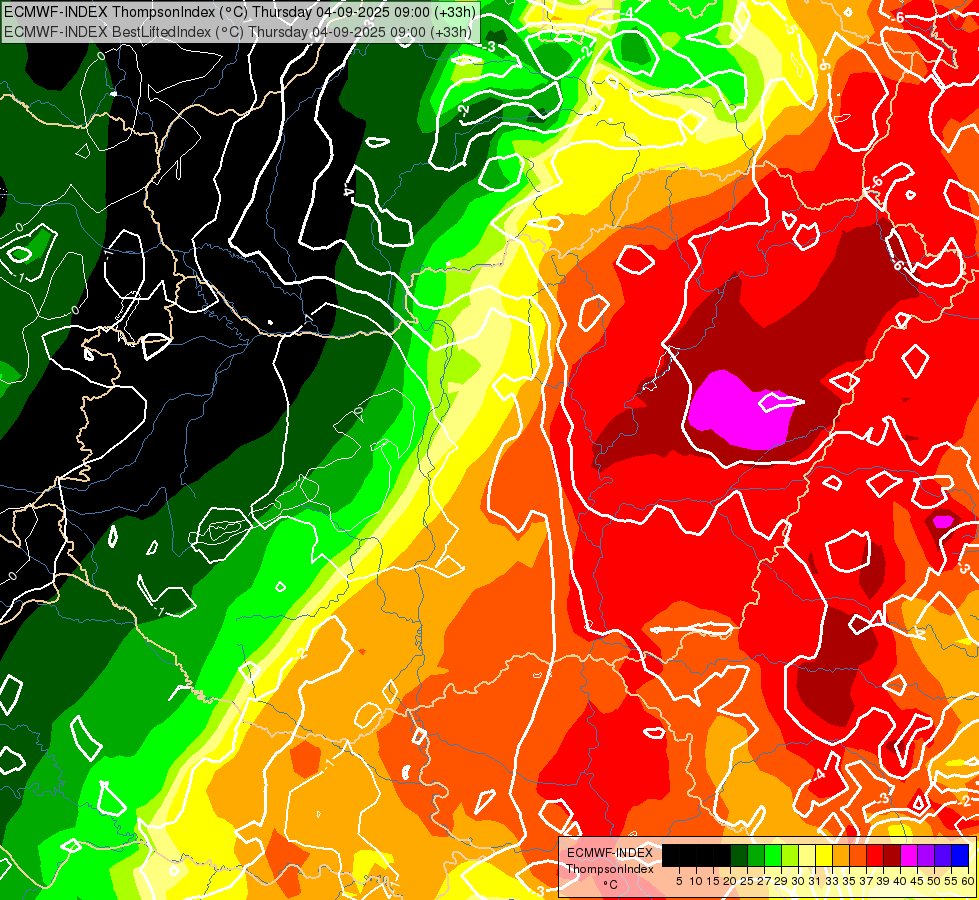Click the legend tick label '37'

pos(867,881)
